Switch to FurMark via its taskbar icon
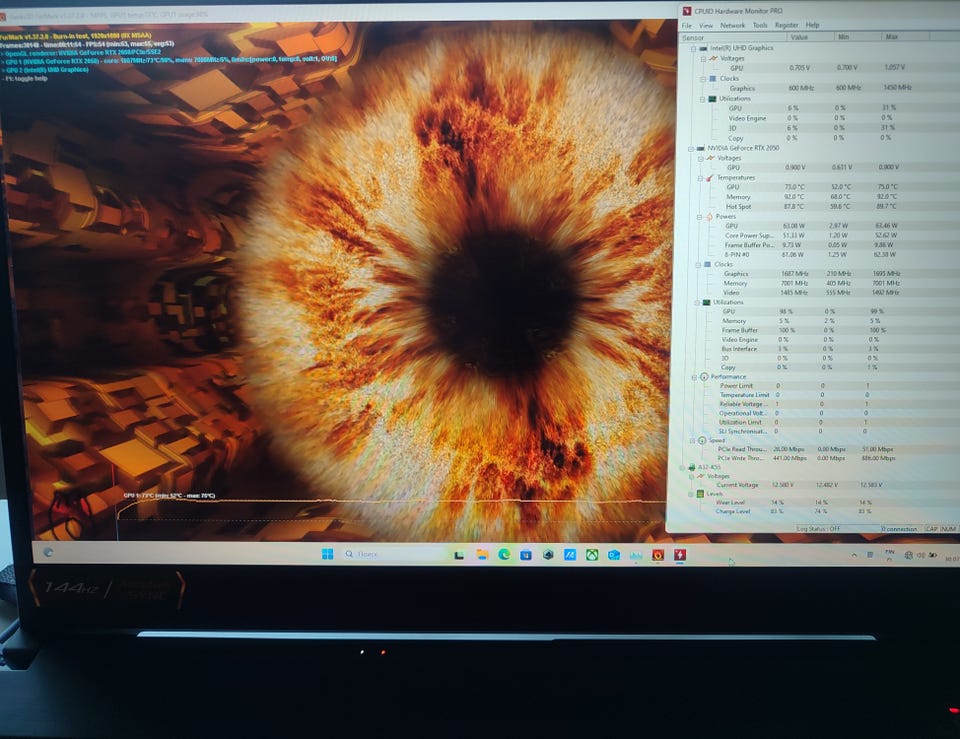Screen dimensions: 960x739 [658, 555]
